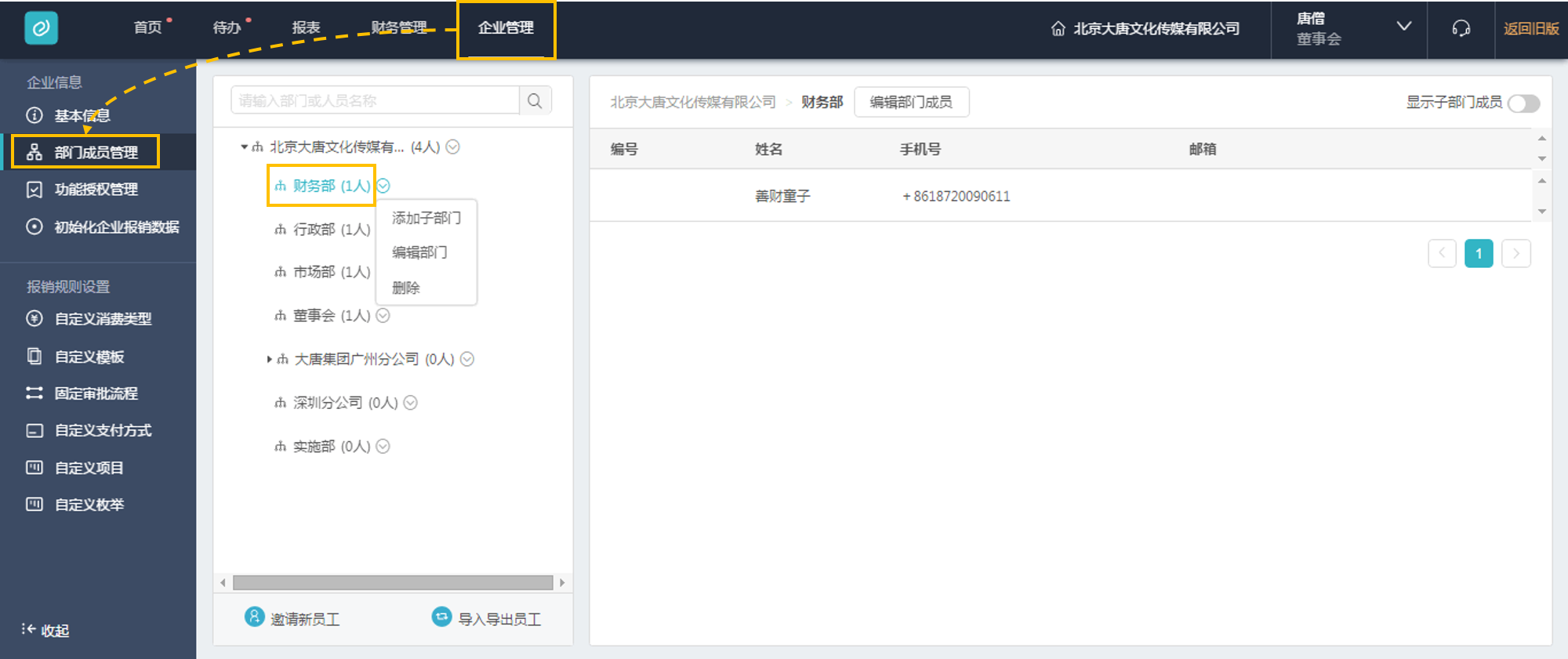Toggle 显示子部门成员 switch
The height and width of the screenshot is (659, 1568).
click(1523, 103)
